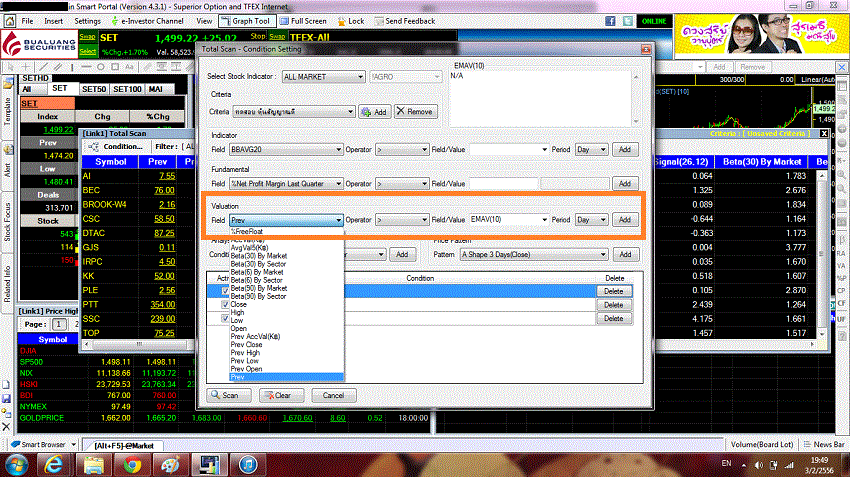Viewport: 850px width, 477px height.
Task: Open the View menu
Action: (204, 21)
